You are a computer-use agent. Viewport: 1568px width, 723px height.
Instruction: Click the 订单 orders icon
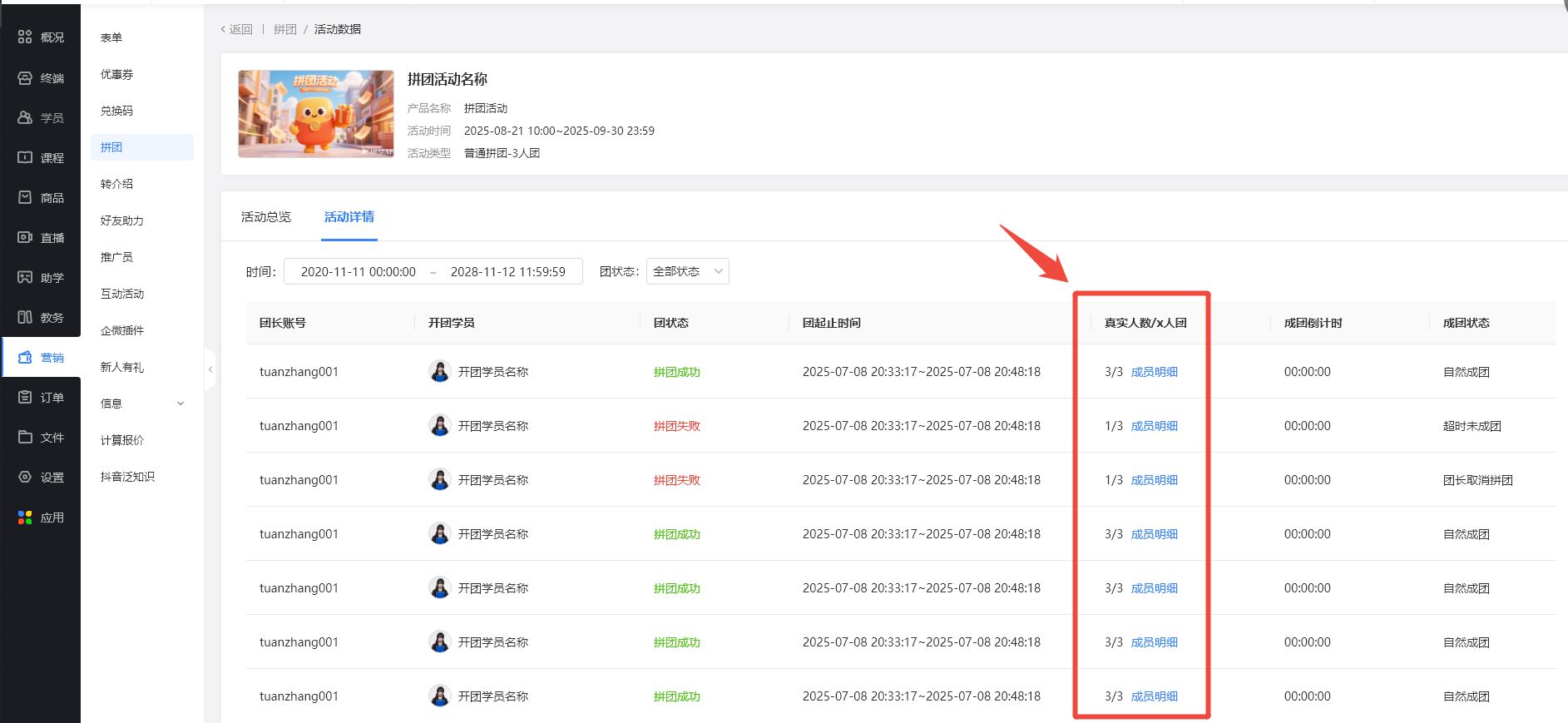pyautogui.click(x=25, y=398)
